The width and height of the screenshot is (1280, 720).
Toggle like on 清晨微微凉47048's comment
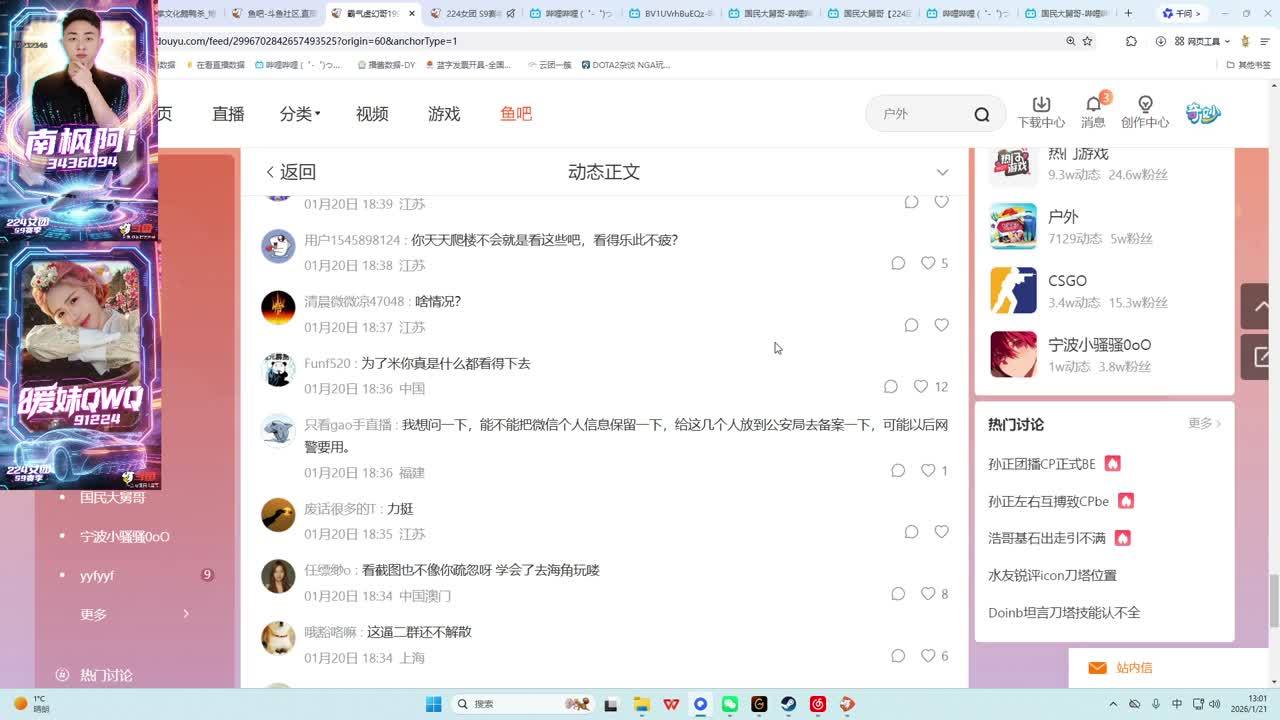pos(941,325)
